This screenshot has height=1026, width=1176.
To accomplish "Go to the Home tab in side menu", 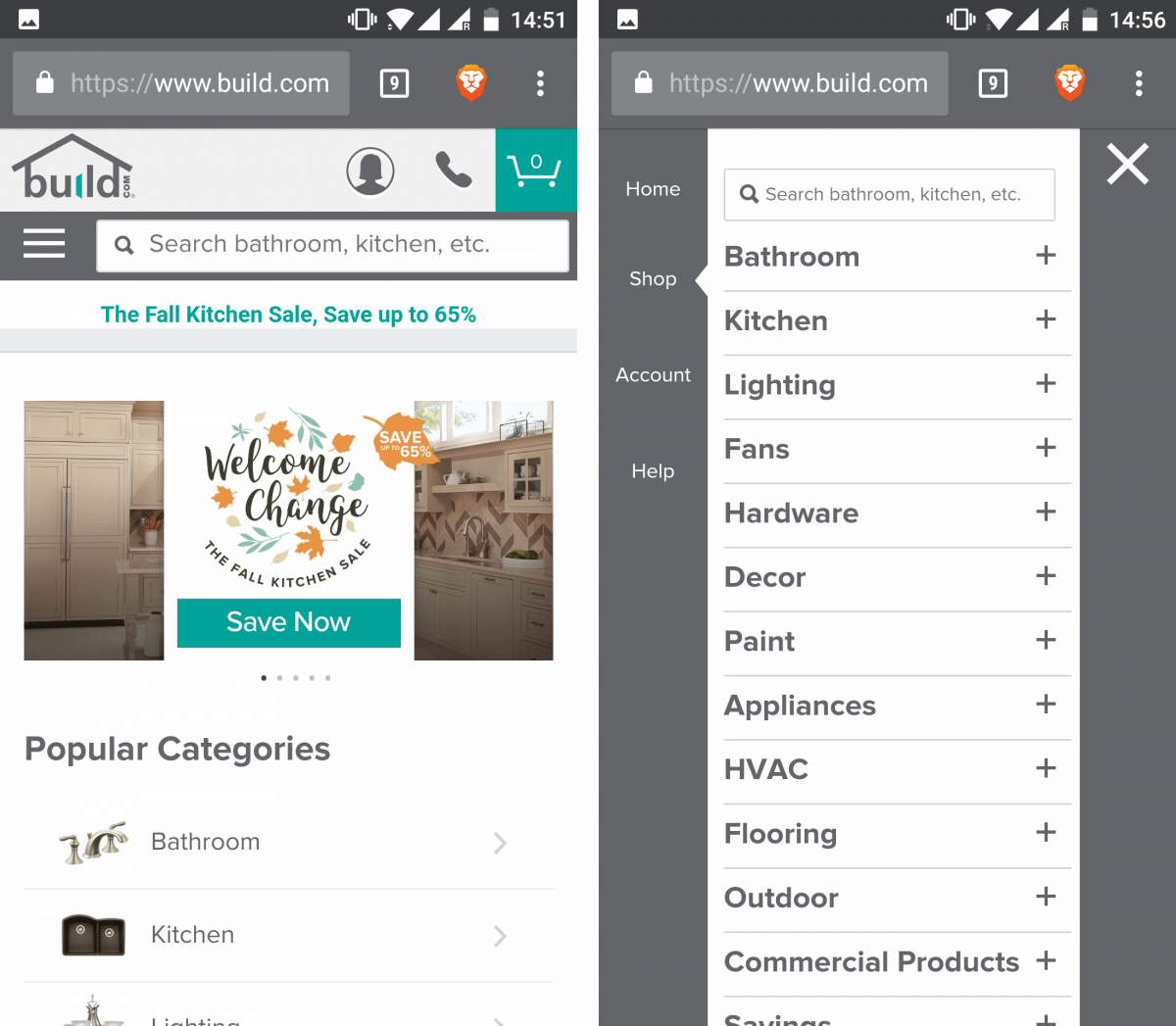I will click(653, 189).
